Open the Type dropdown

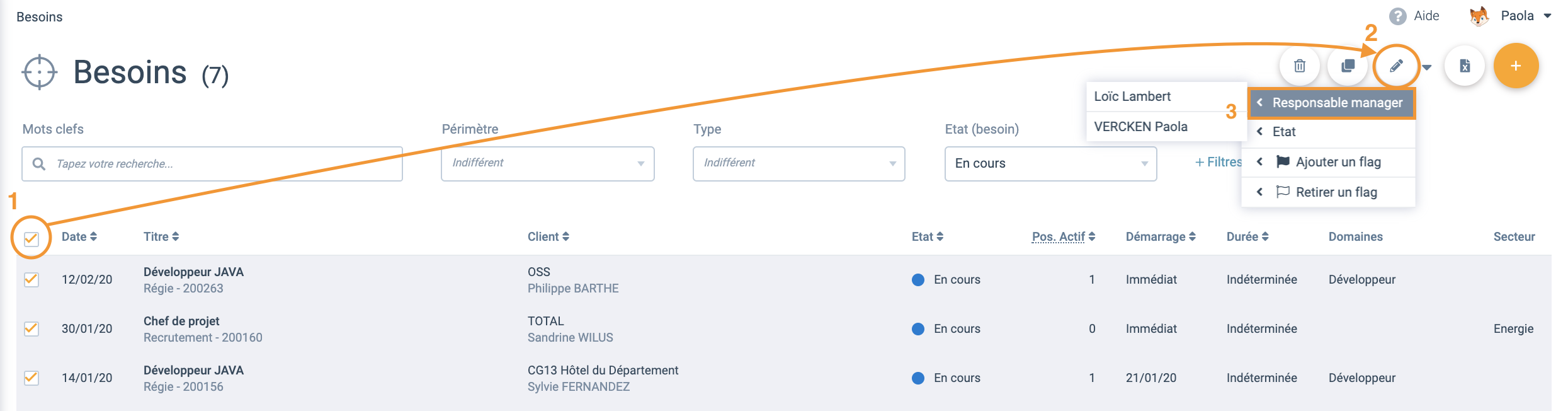tap(799, 164)
